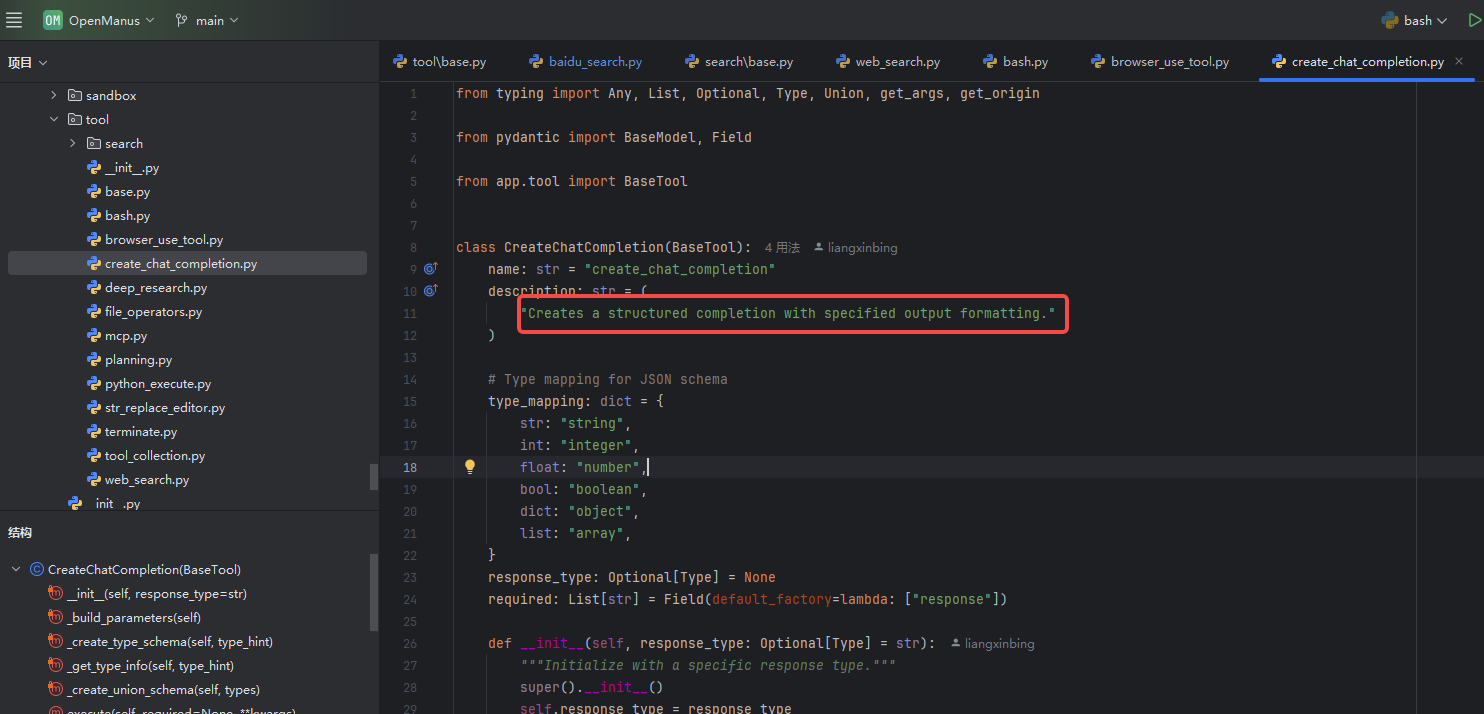The width and height of the screenshot is (1484, 714).
Task: Switch to the web_search.py tab
Action: tap(887, 62)
